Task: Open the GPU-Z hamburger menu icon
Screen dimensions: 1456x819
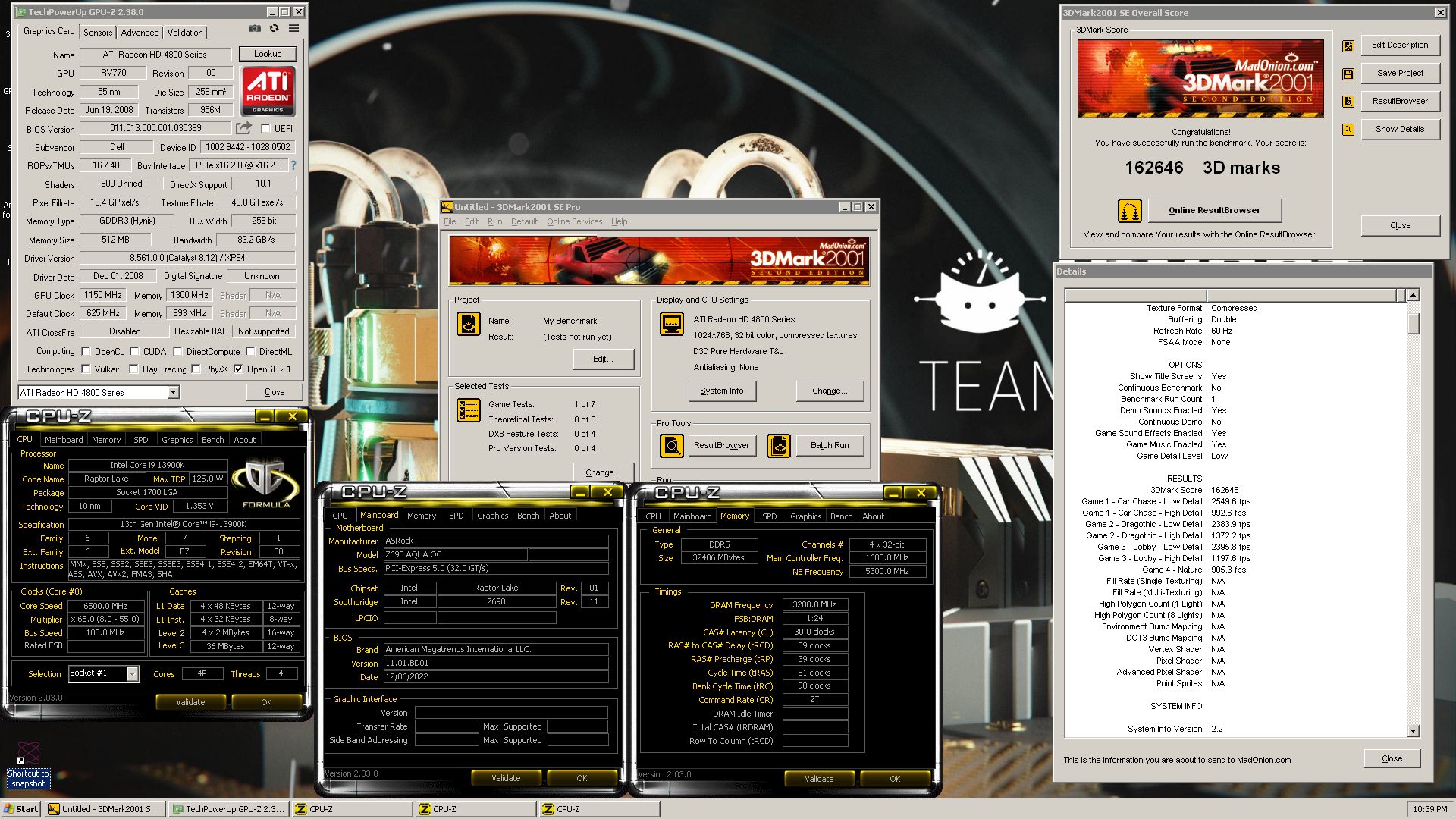Action: pos(294,29)
